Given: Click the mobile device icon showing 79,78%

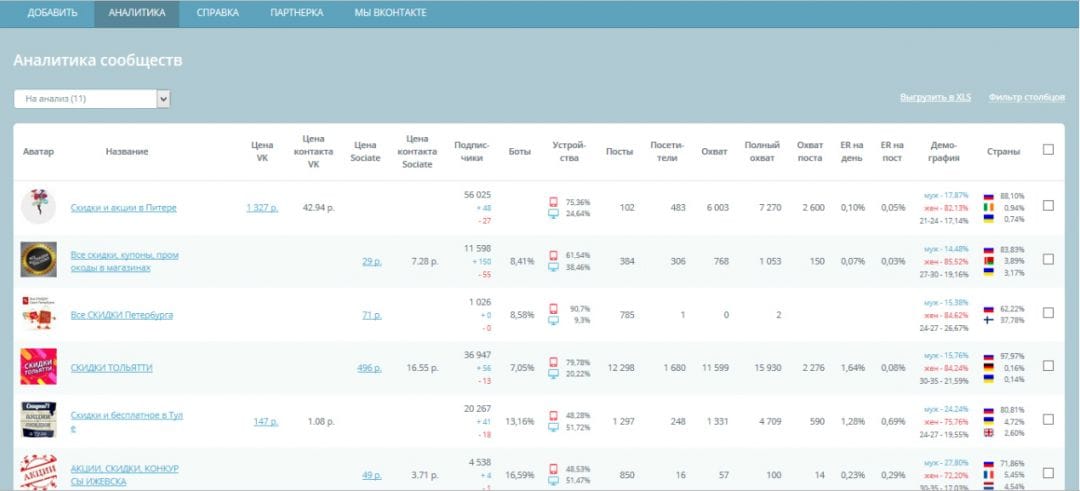Looking at the screenshot, I should pyautogui.click(x=553, y=362).
